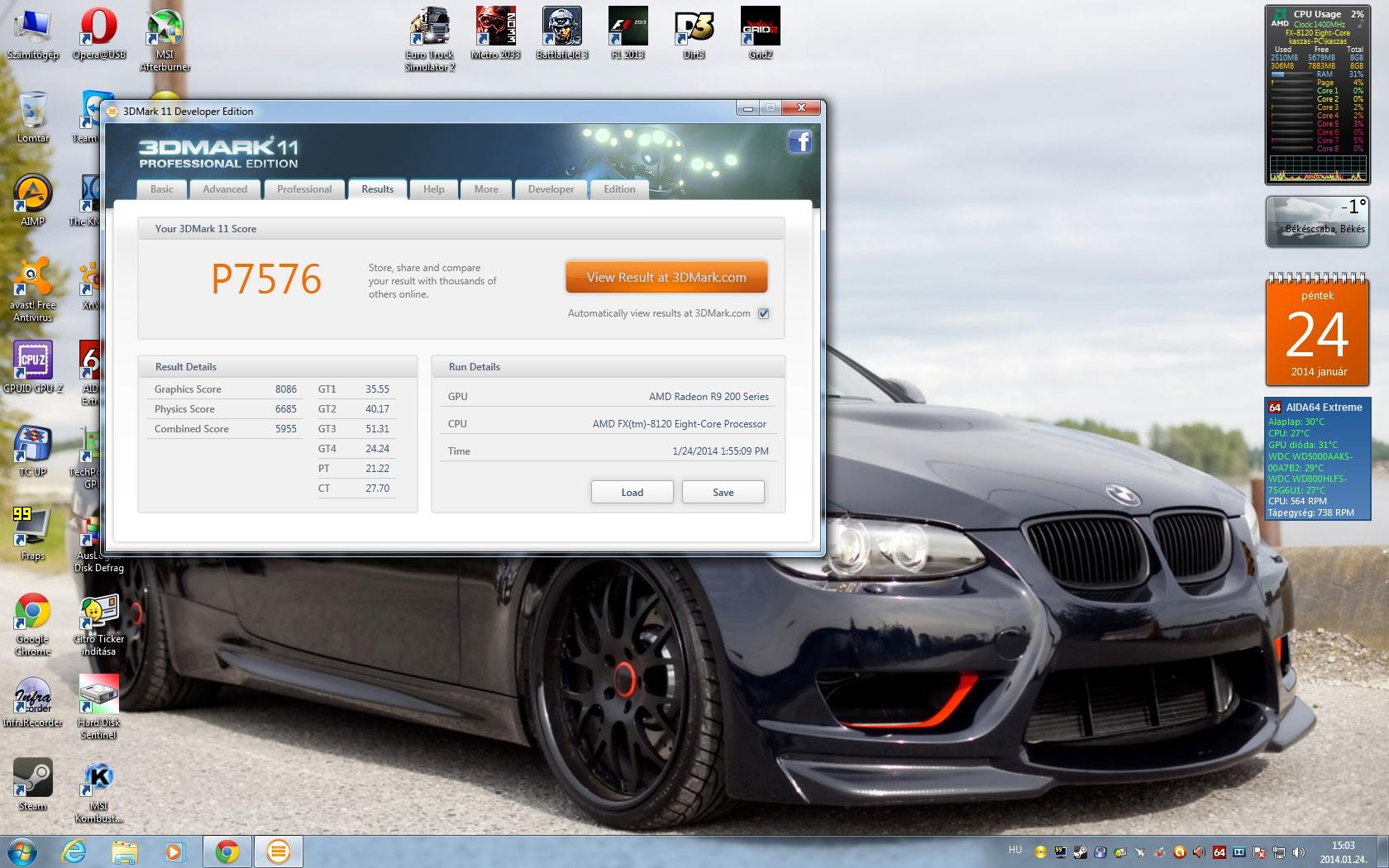Open Lomtár recycle bin icon
The image size is (1389, 868).
coord(33,117)
